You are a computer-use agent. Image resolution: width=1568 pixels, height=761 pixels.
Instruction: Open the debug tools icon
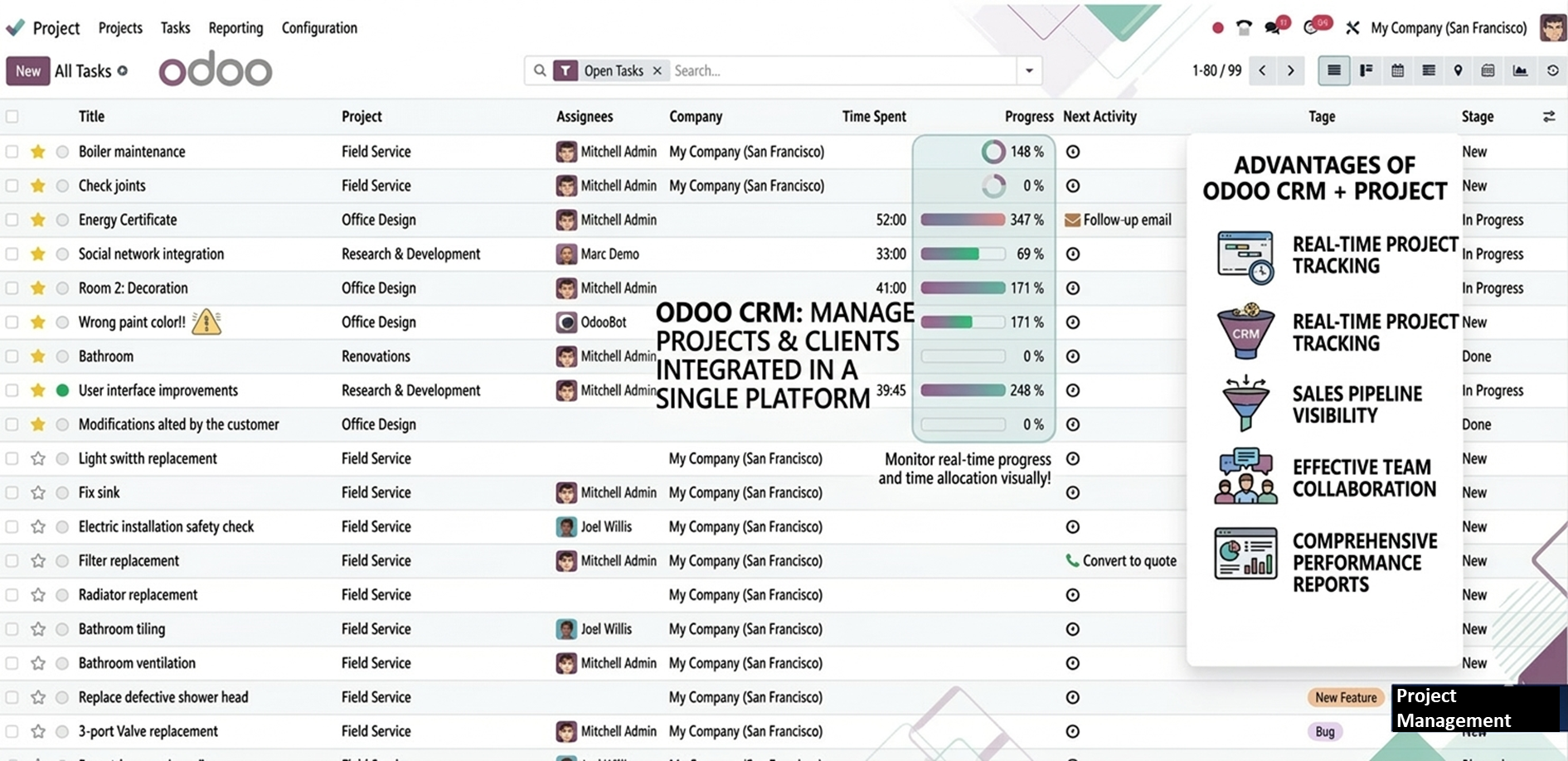click(x=1352, y=27)
